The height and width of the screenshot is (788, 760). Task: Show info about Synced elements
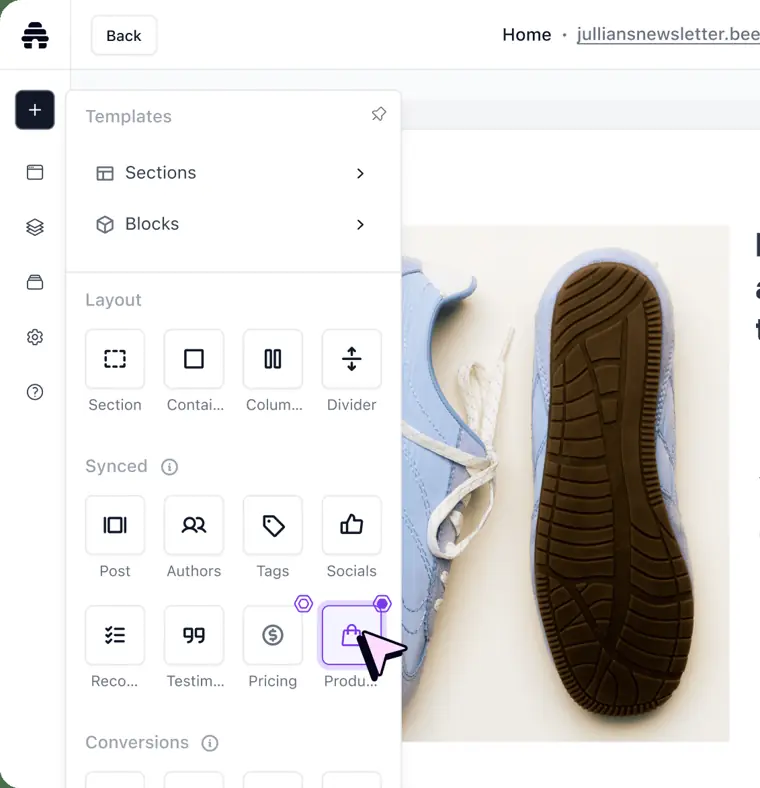[x=169, y=467]
